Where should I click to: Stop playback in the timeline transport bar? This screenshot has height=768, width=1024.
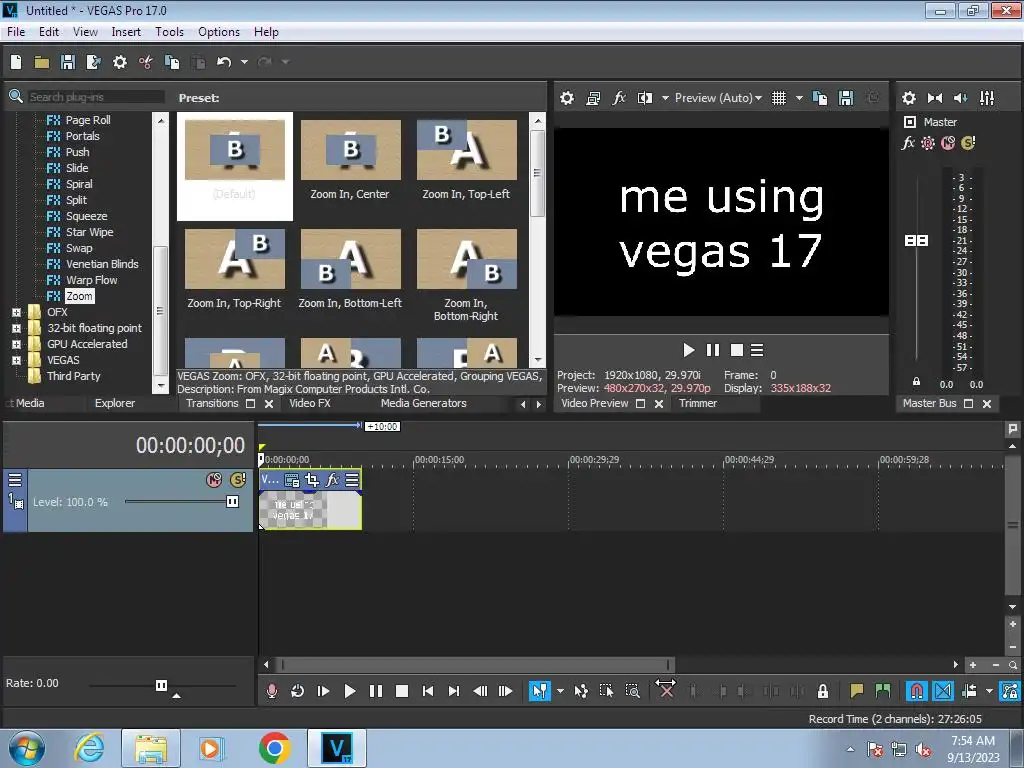coord(402,691)
